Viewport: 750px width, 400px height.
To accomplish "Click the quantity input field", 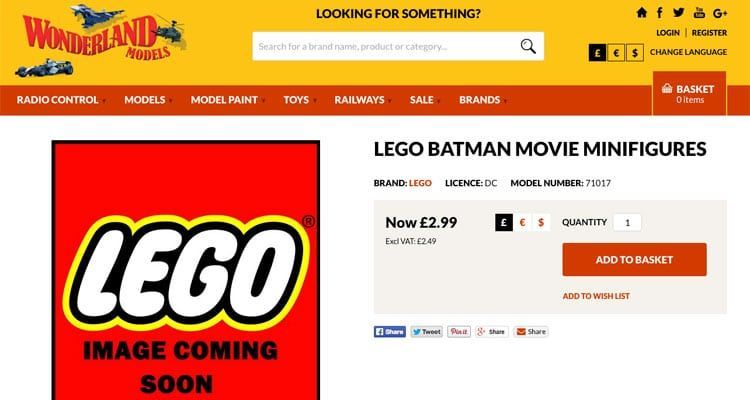I will tap(627, 223).
